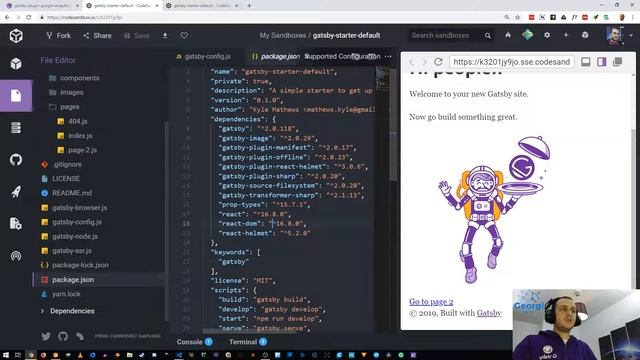
Task: Open the gatsby-node.js file
Action: [69, 236]
